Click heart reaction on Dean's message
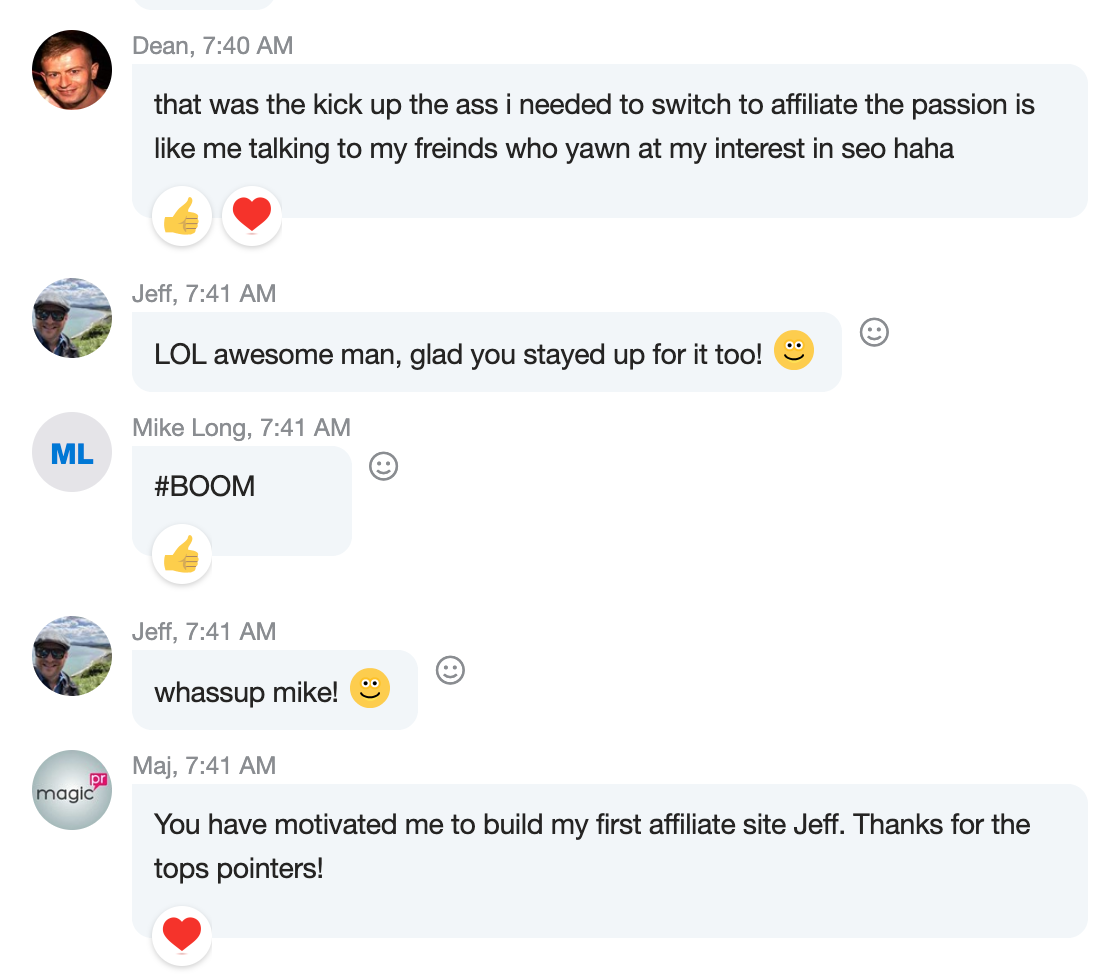Screen dimensions: 1100x974 tap(251, 215)
